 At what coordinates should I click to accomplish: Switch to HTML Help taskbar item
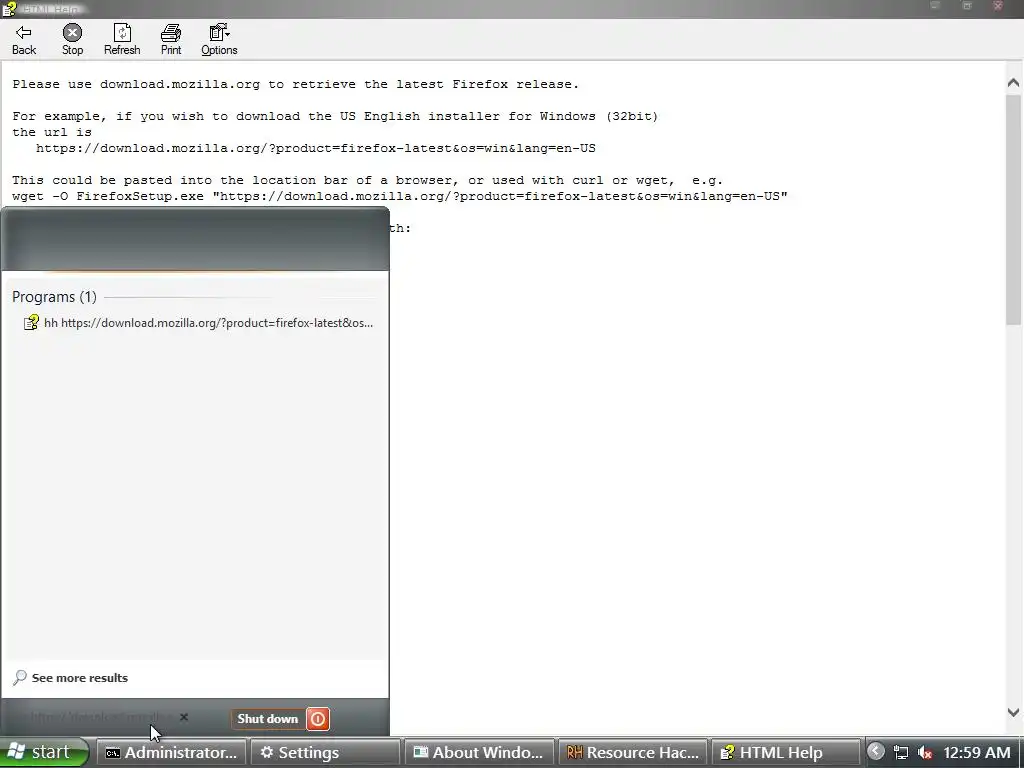pyautogui.click(x=786, y=752)
